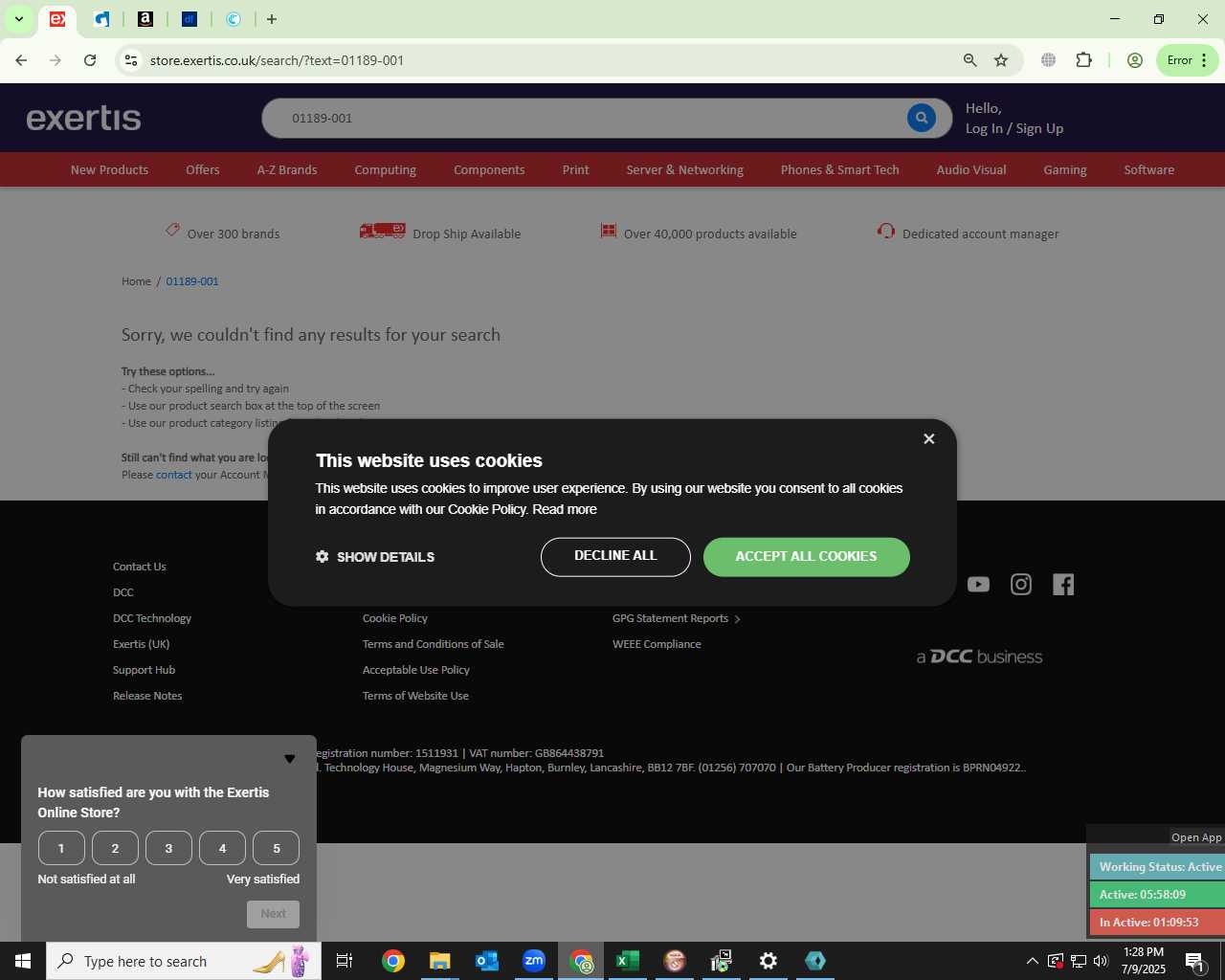Image resolution: width=1225 pixels, height=980 pixels.
Task: Select satisfaction rating 2
Action: point(115,848)
